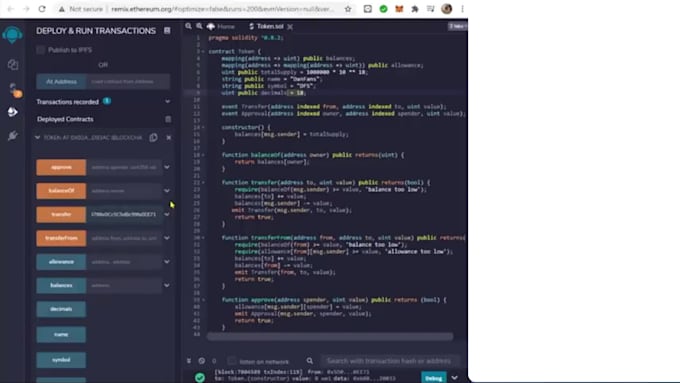Copy the deployed Token contract address
Image resolution: width=680 pixels, height=383 pixels.
154,137
